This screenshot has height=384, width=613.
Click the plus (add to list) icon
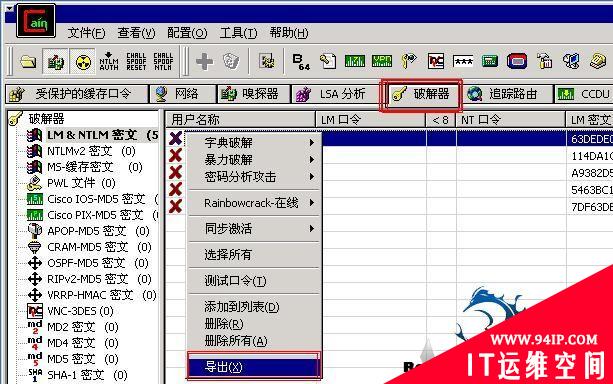pos(204,61)
